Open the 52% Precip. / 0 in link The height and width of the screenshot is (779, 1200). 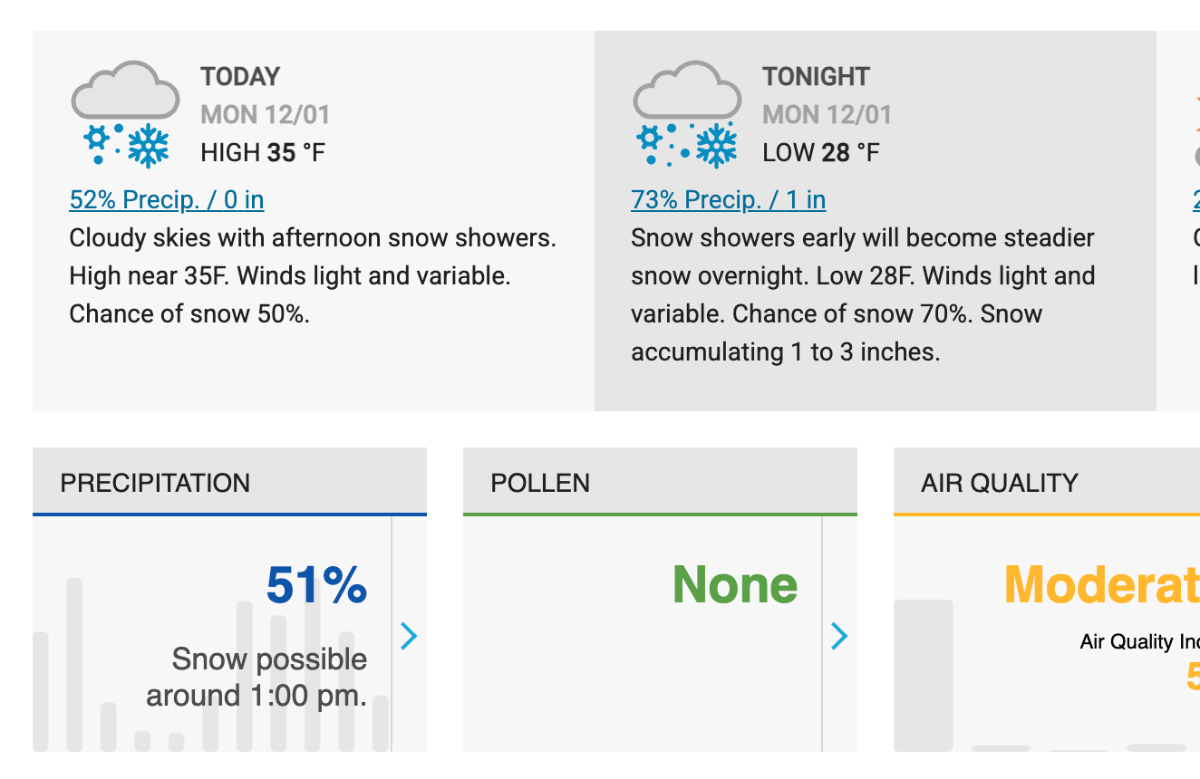point(166,200)
